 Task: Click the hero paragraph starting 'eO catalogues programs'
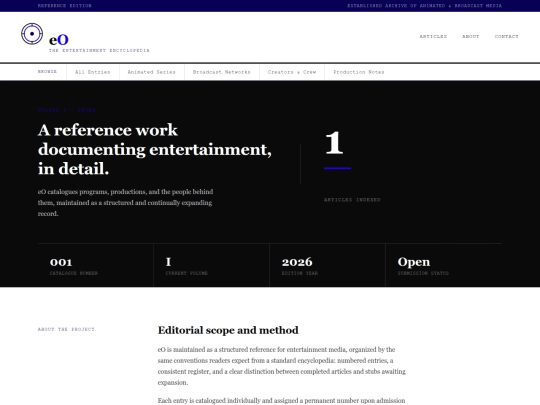tap(125, 202)
